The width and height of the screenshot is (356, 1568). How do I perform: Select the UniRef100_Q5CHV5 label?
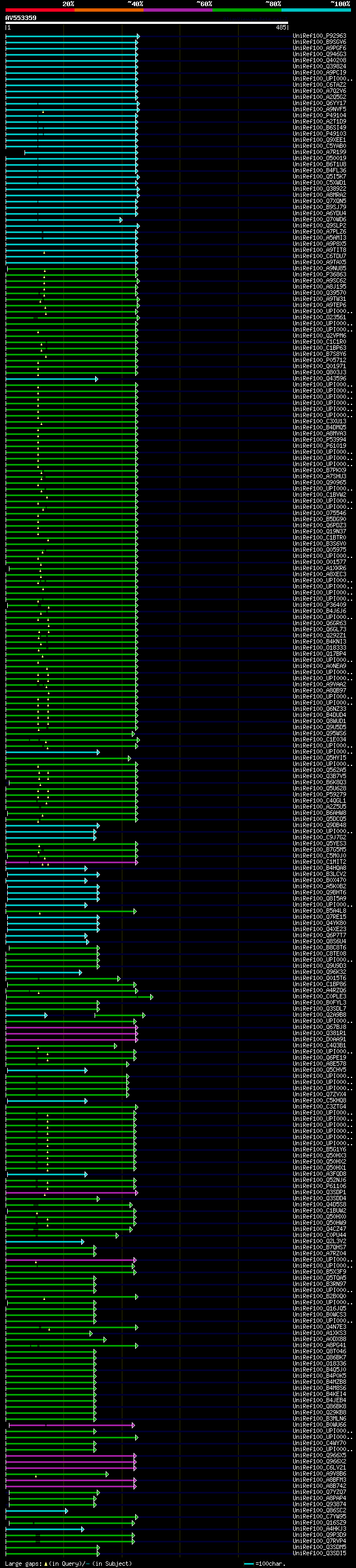tap(319, 1070)
